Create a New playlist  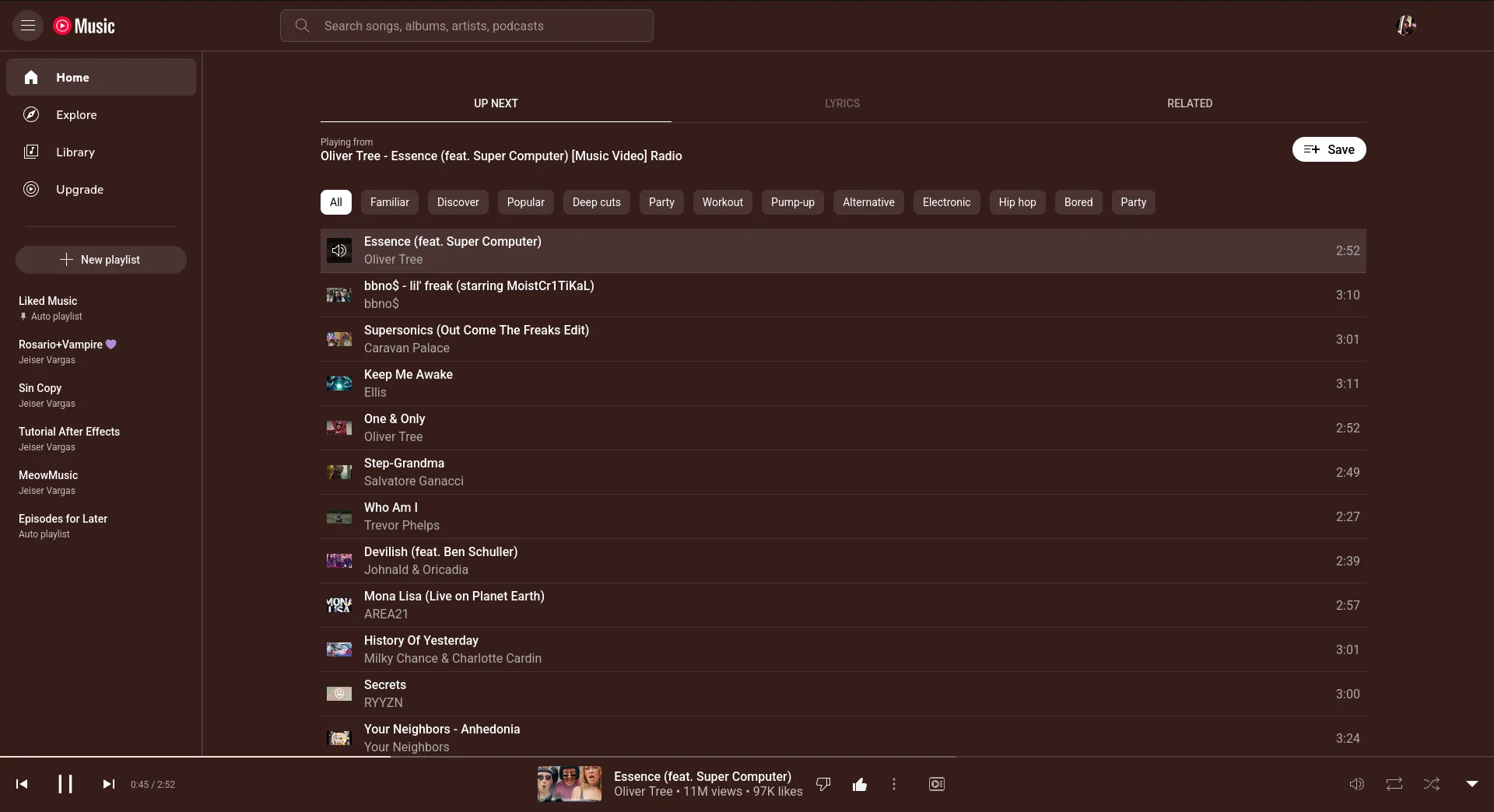(101, 260)
